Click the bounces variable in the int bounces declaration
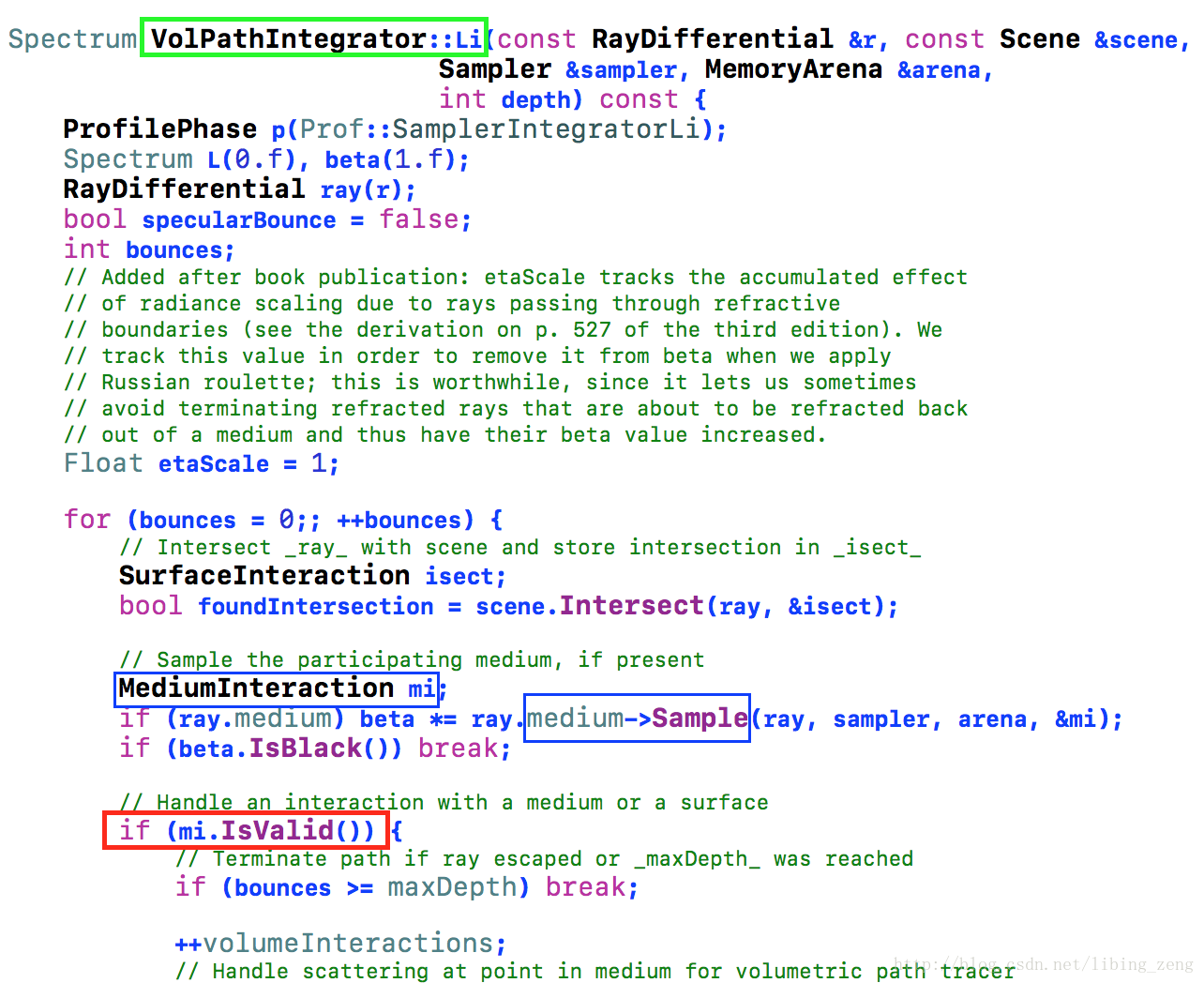 174,250
